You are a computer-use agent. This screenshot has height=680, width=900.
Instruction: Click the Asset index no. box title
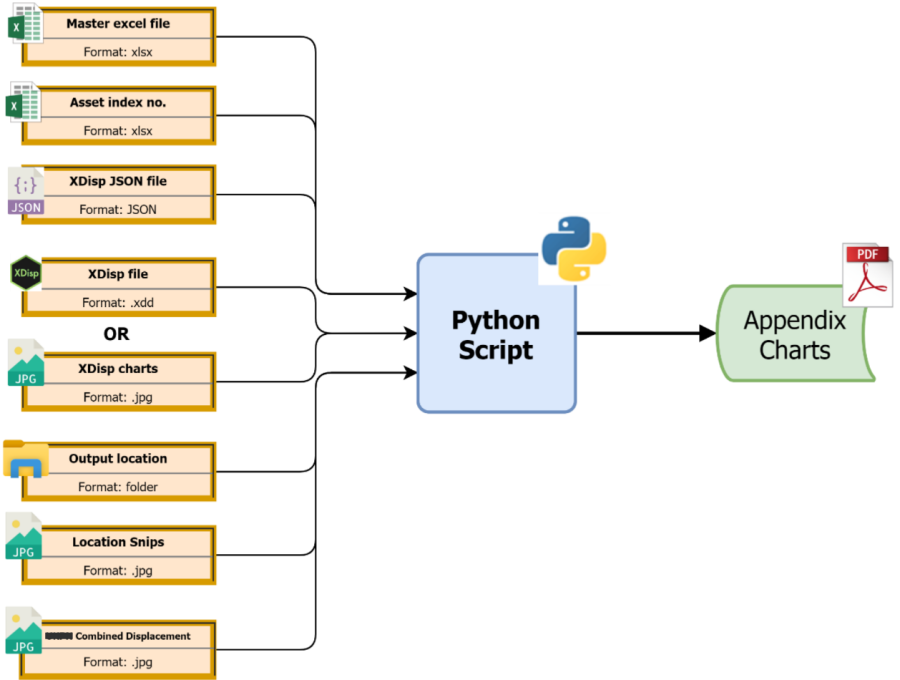tap(117, 103)
